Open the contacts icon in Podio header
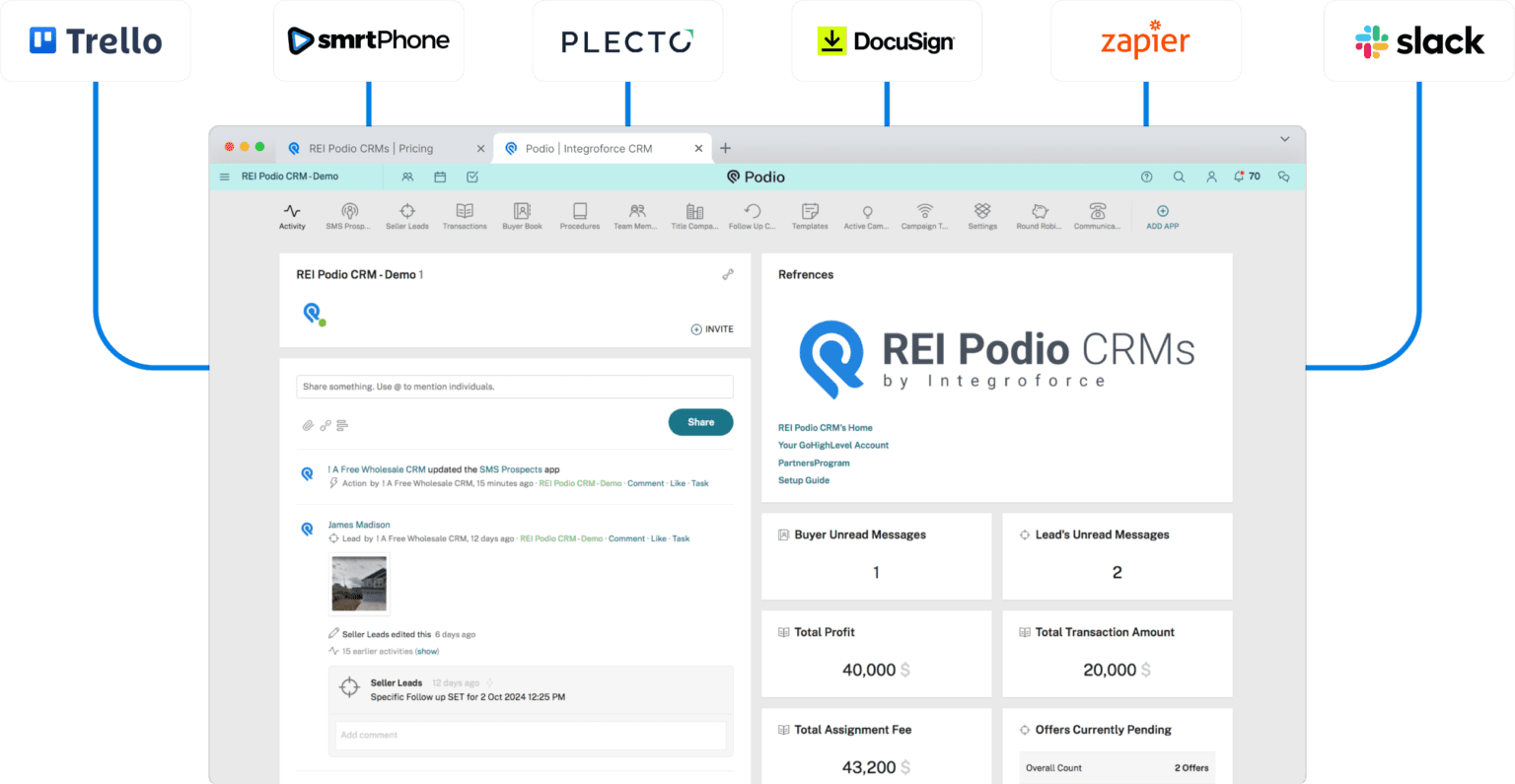The width and height of the screenshot is (1515, 784). (x=407, y=177)
